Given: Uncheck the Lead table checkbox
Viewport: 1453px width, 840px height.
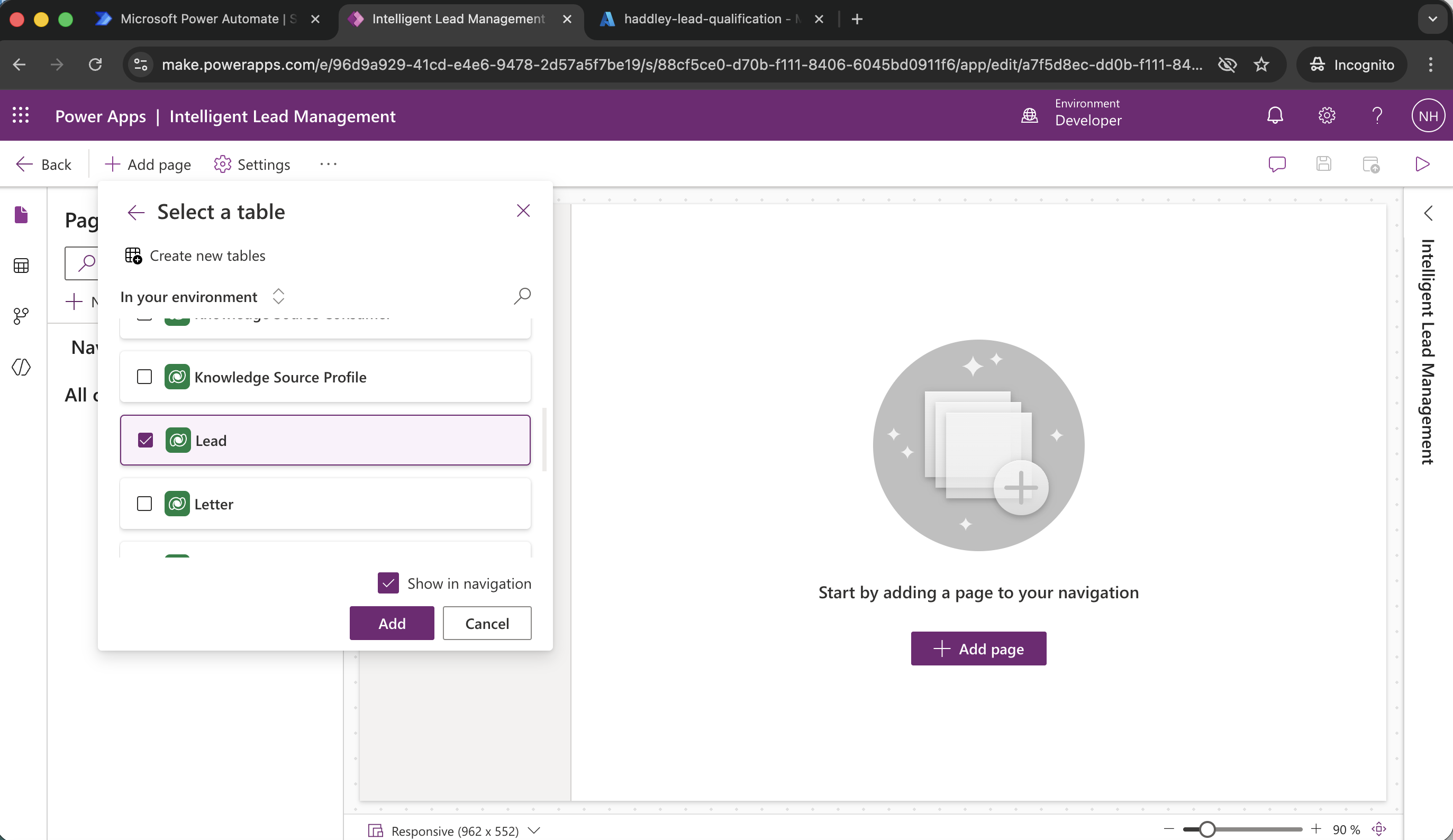Looking at the screenshot, I should click(146, 441).
